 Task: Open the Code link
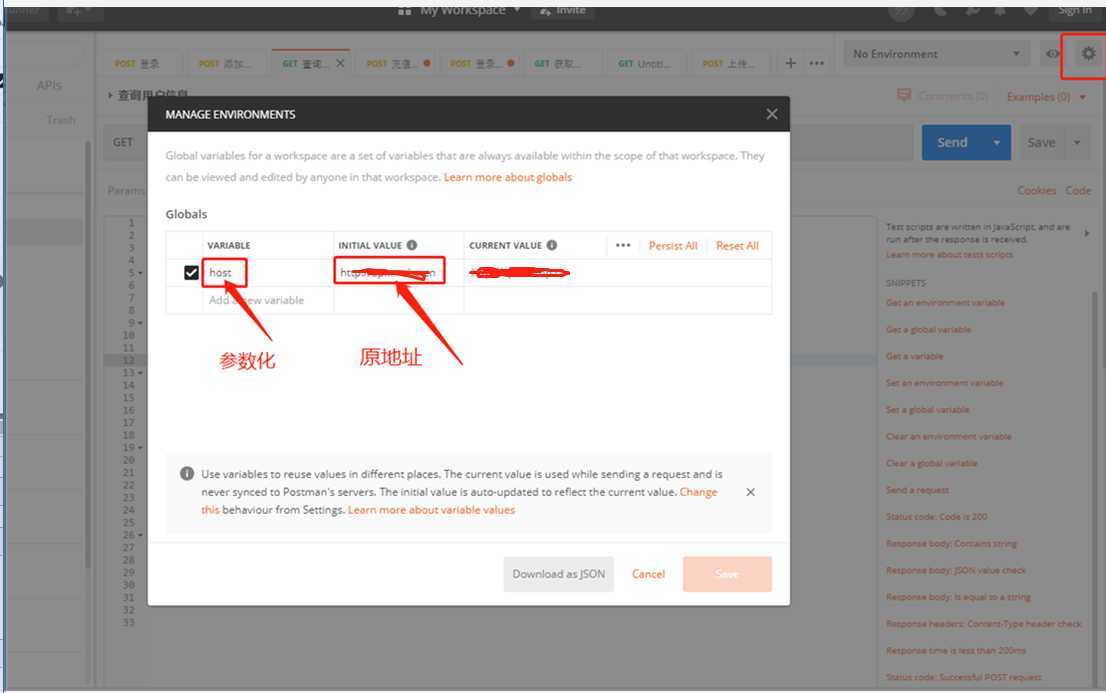click(1078, 191)
